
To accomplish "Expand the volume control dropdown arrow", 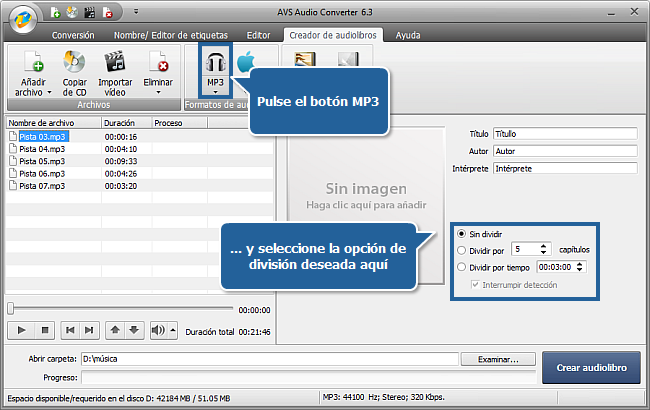I will tap(173, 330).
